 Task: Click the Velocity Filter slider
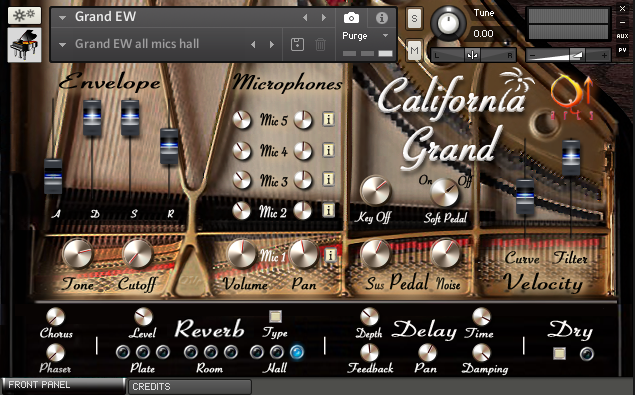[571, 158]
